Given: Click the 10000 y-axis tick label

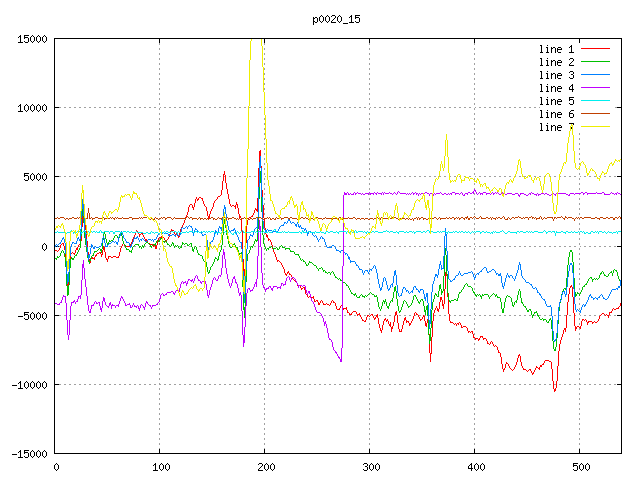Looking at the screenshot, I should click(x=30, y=108).
